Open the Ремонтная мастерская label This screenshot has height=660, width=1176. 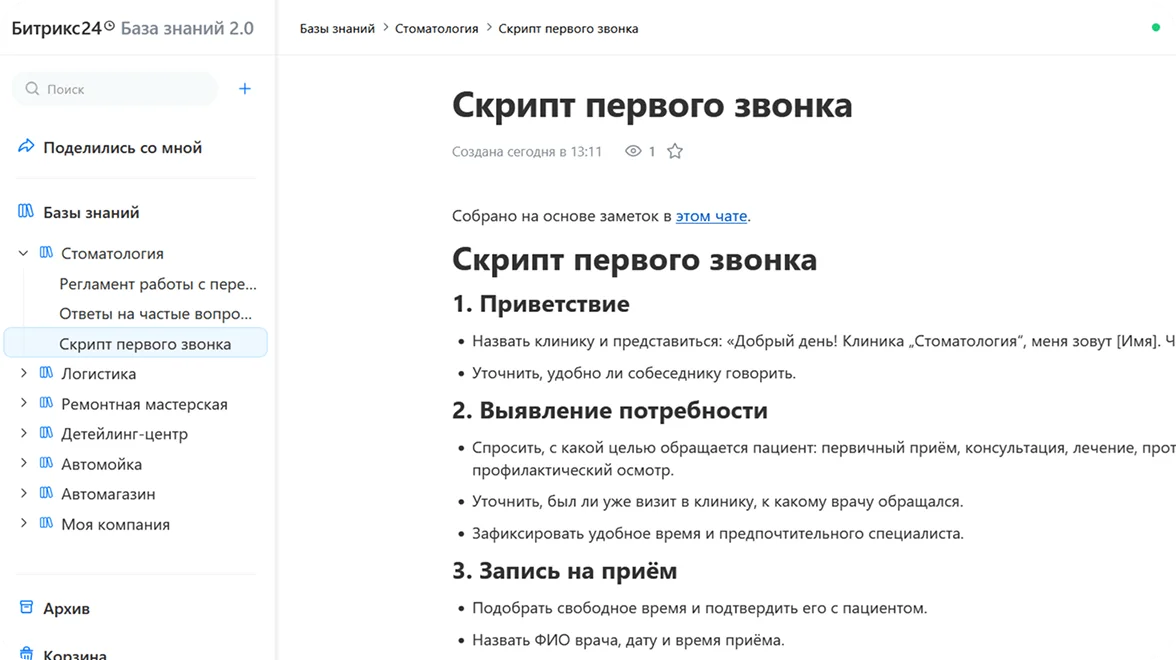pyautogui.click(x=144, y=404)
